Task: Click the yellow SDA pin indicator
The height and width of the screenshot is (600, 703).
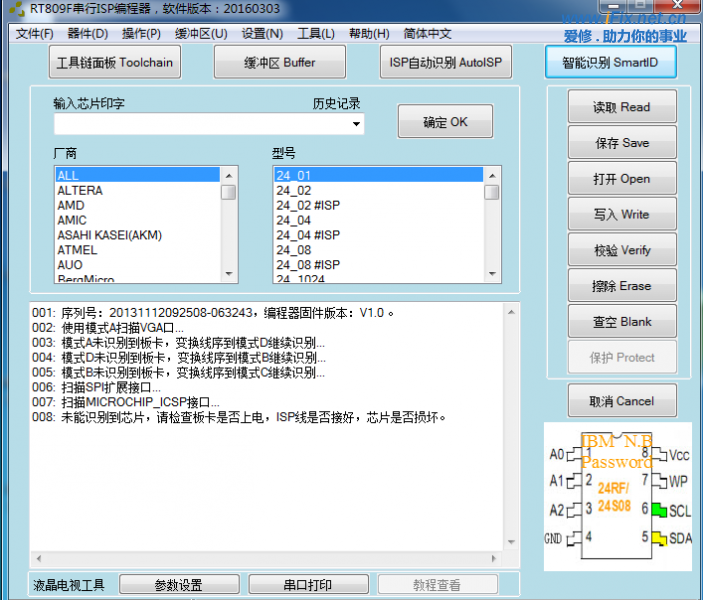Action: point(659,538)
